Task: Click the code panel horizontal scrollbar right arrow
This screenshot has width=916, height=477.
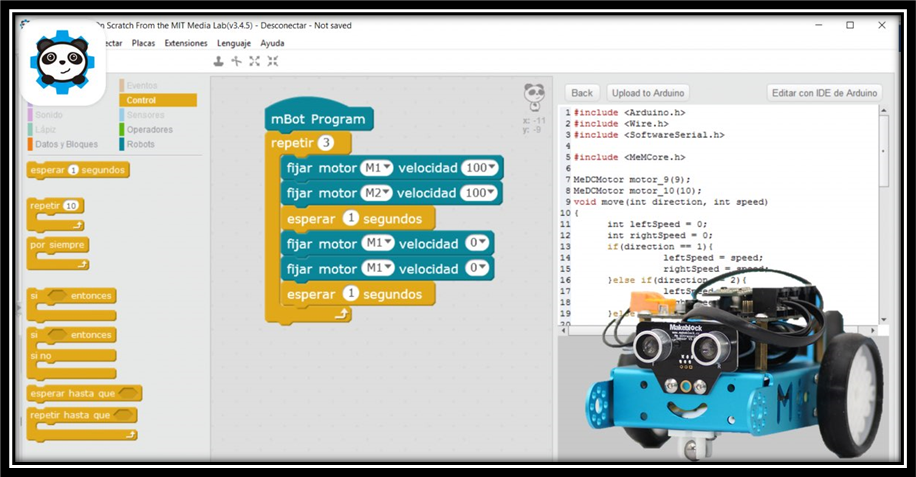Action: 873,330
